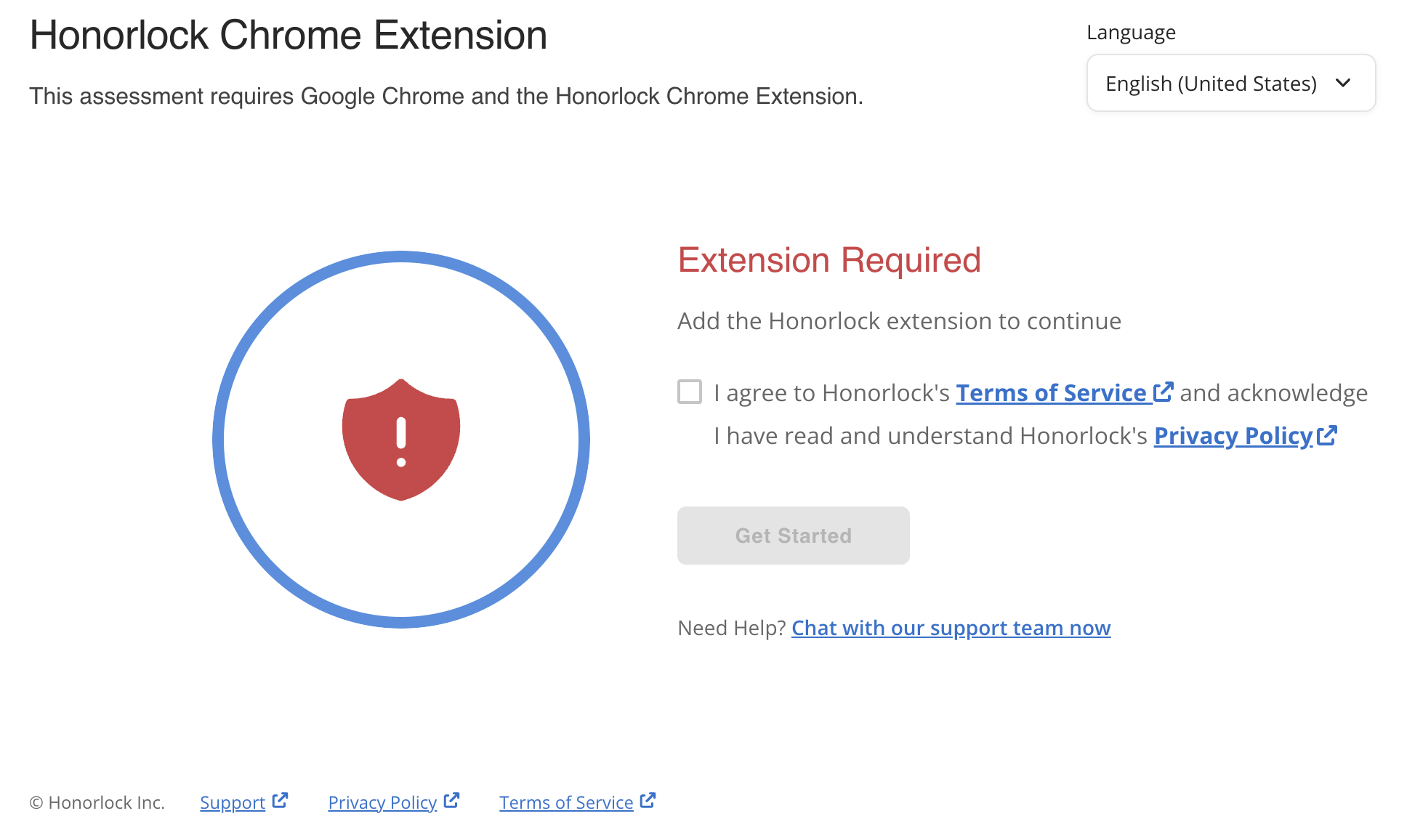
Task: Open the footer Terms of Service link
Action: pyautogui.click(x=566, y=802)
